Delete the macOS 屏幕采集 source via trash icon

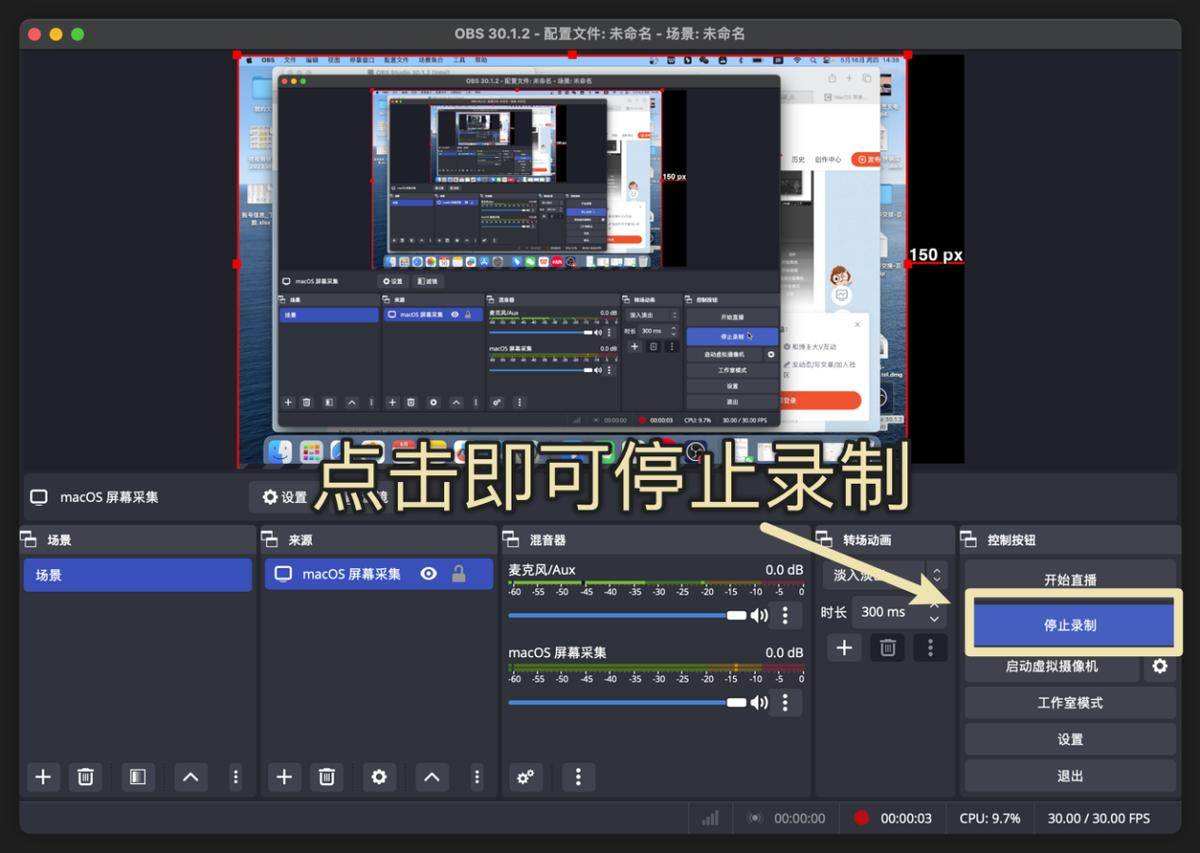326,777
